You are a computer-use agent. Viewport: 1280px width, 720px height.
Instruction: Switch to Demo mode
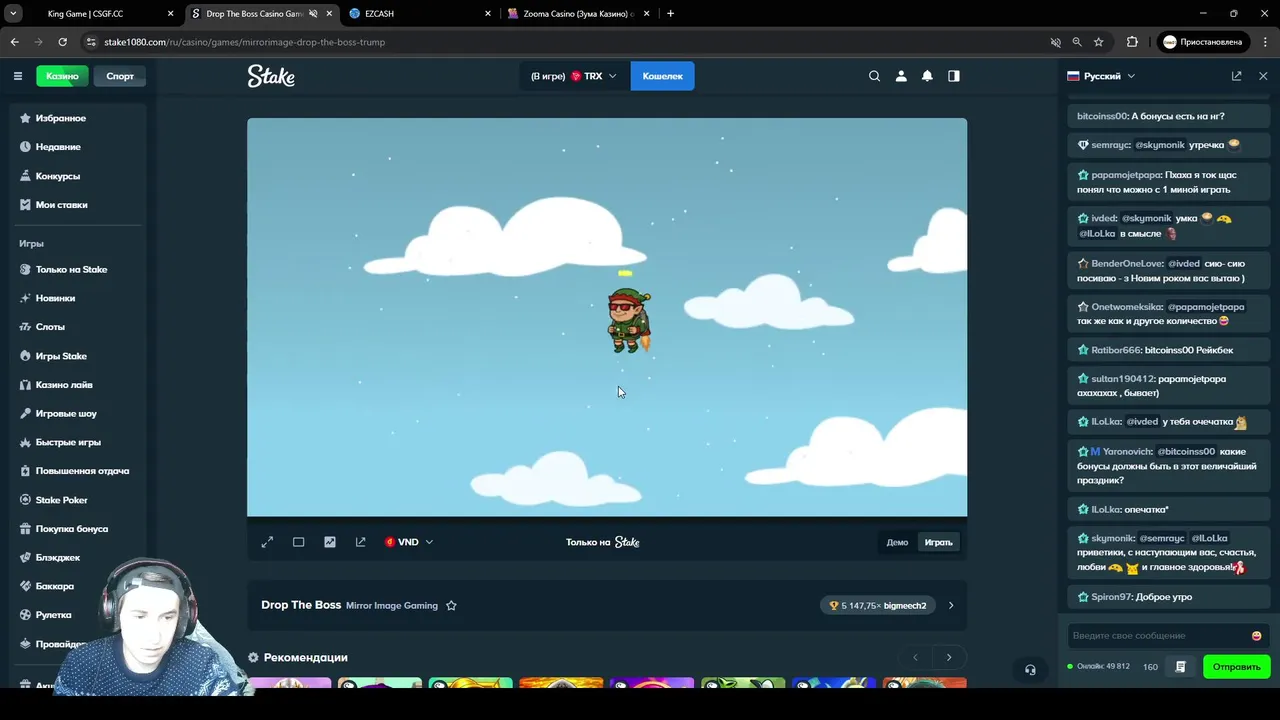[897, 542]
